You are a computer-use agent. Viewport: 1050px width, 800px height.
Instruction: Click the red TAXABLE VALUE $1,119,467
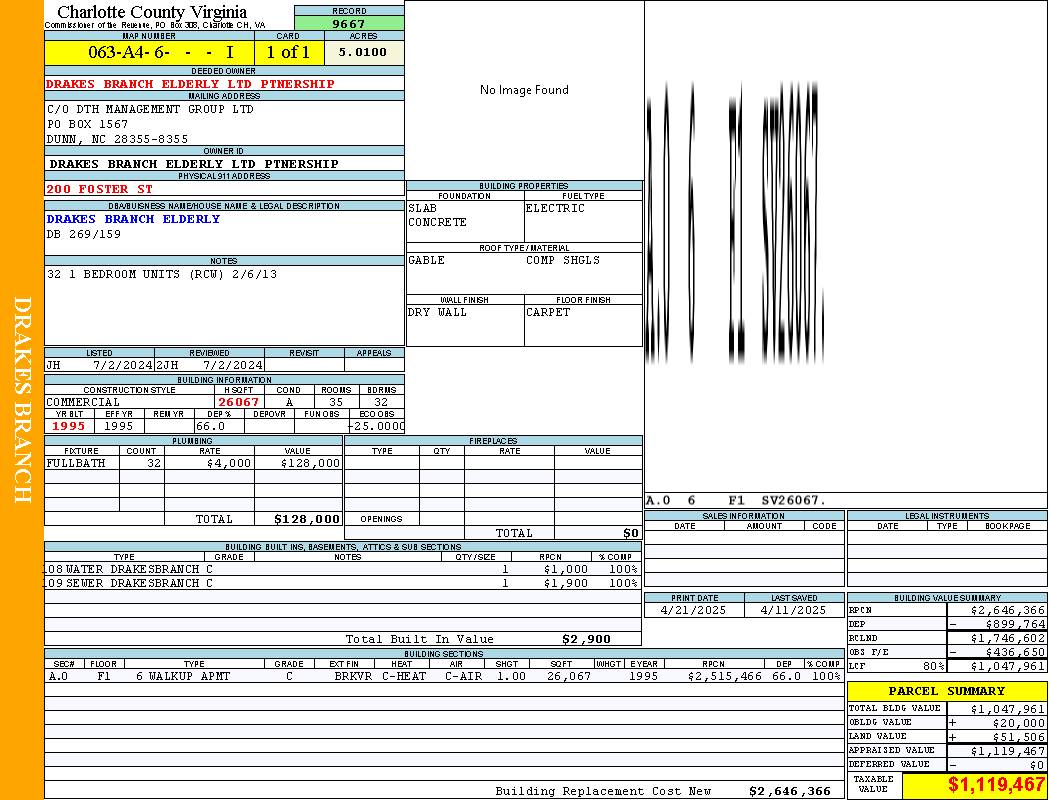(996, 785)
